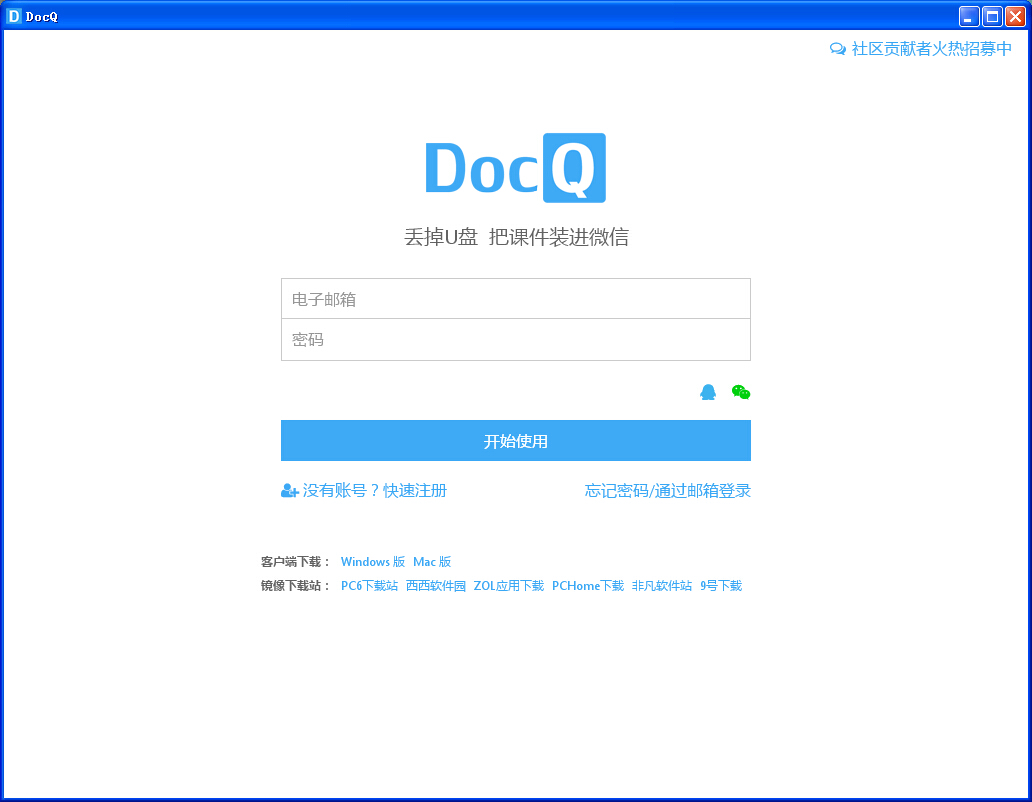This screenshot has width=1032, height=802.
Task: Open 社区贡献者火热招募中 link
Action: [x=931, y=49]
